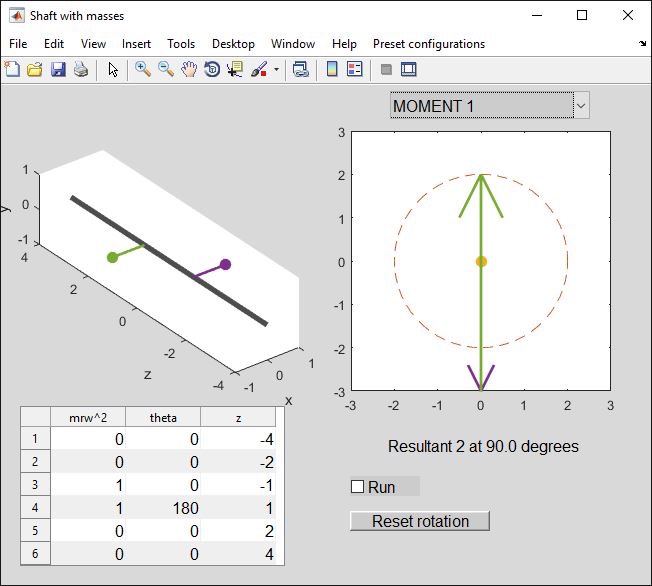Screen dimensions: 652x586
Task: Open the MOMENT 1 dropdown list
Action: [x=580, y=105]
